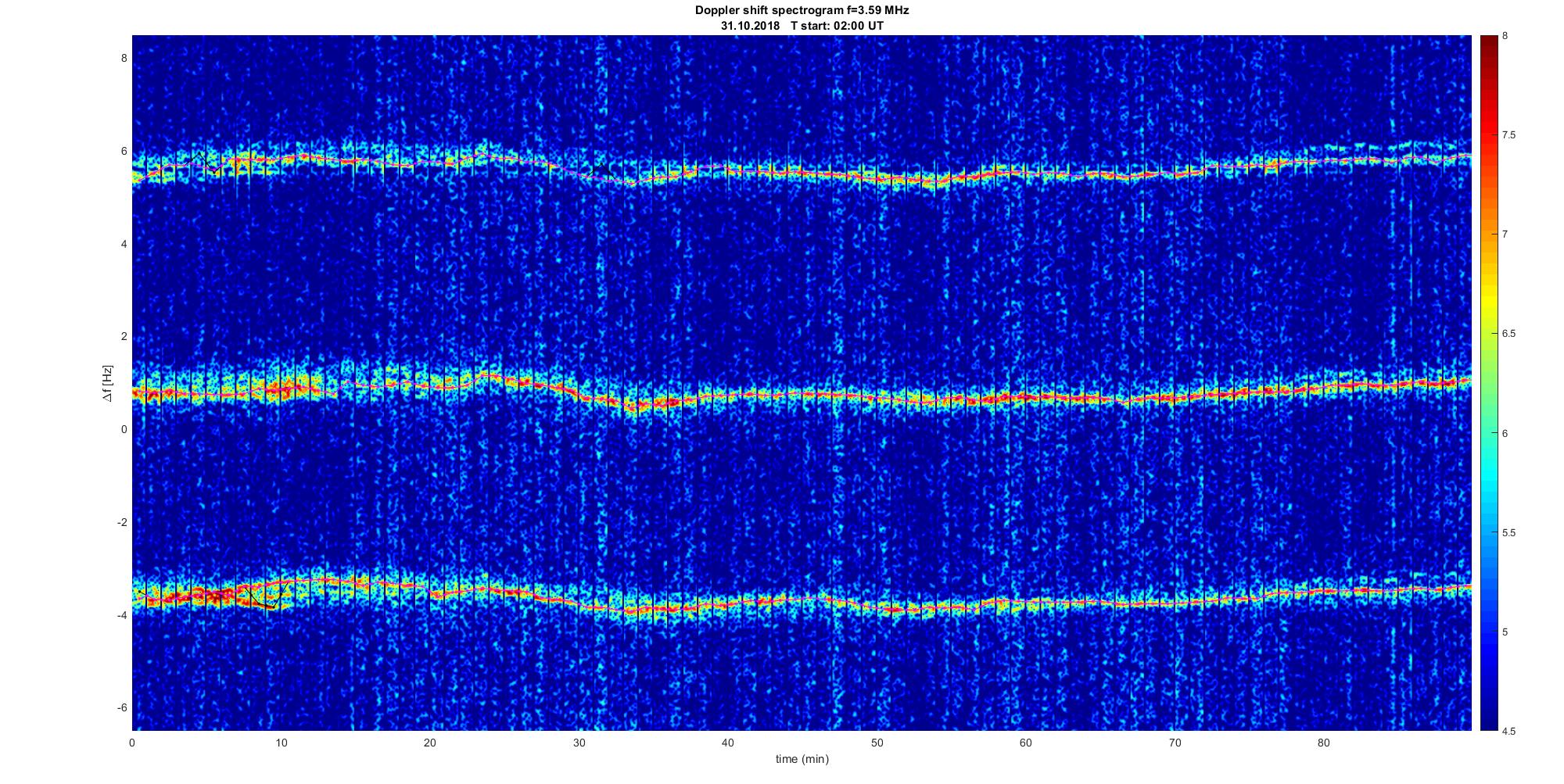Click the y-axis tick label '6'
The height and width of the screenshot is (784, 1564).
point(124,152)
